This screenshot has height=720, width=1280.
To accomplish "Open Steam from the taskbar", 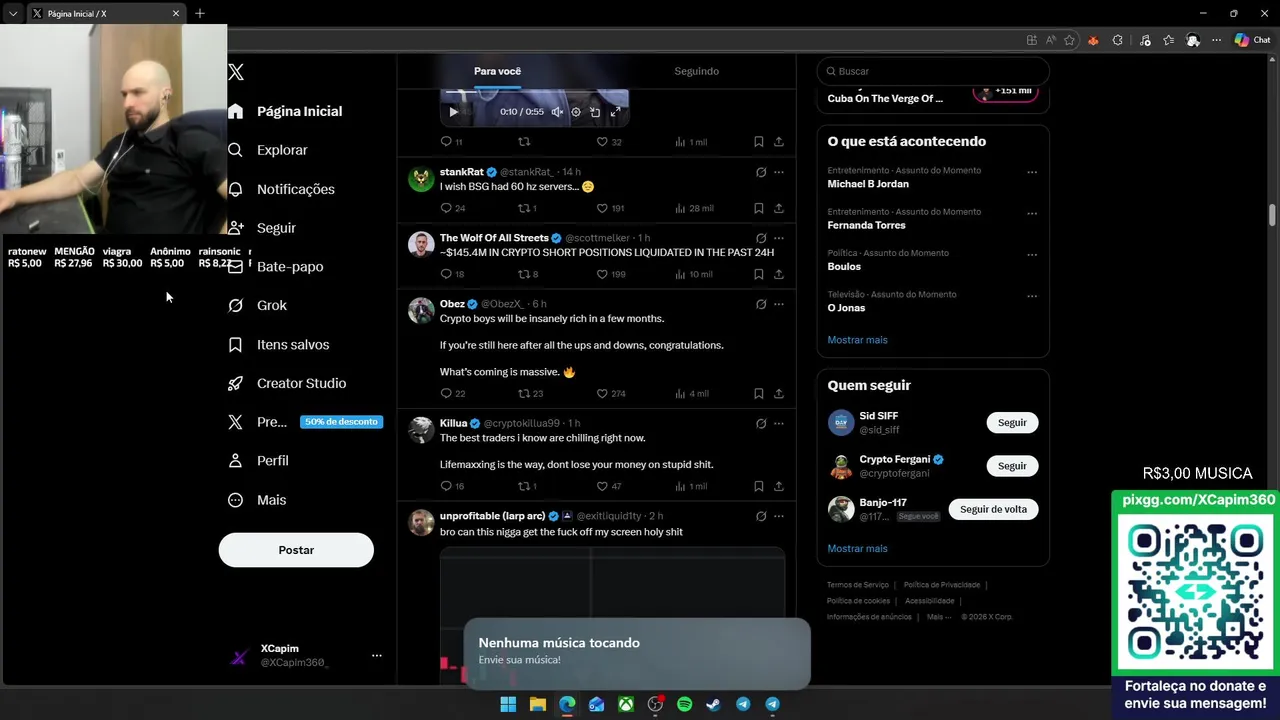I will pos(713,704).
